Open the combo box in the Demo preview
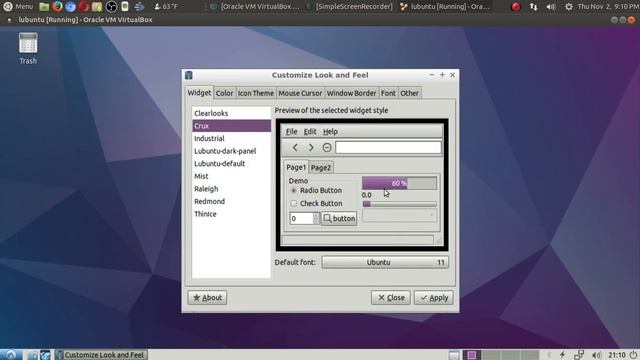The height and width of the screenshot is (360, 640). pyautogui.click(x=399, y=216)
